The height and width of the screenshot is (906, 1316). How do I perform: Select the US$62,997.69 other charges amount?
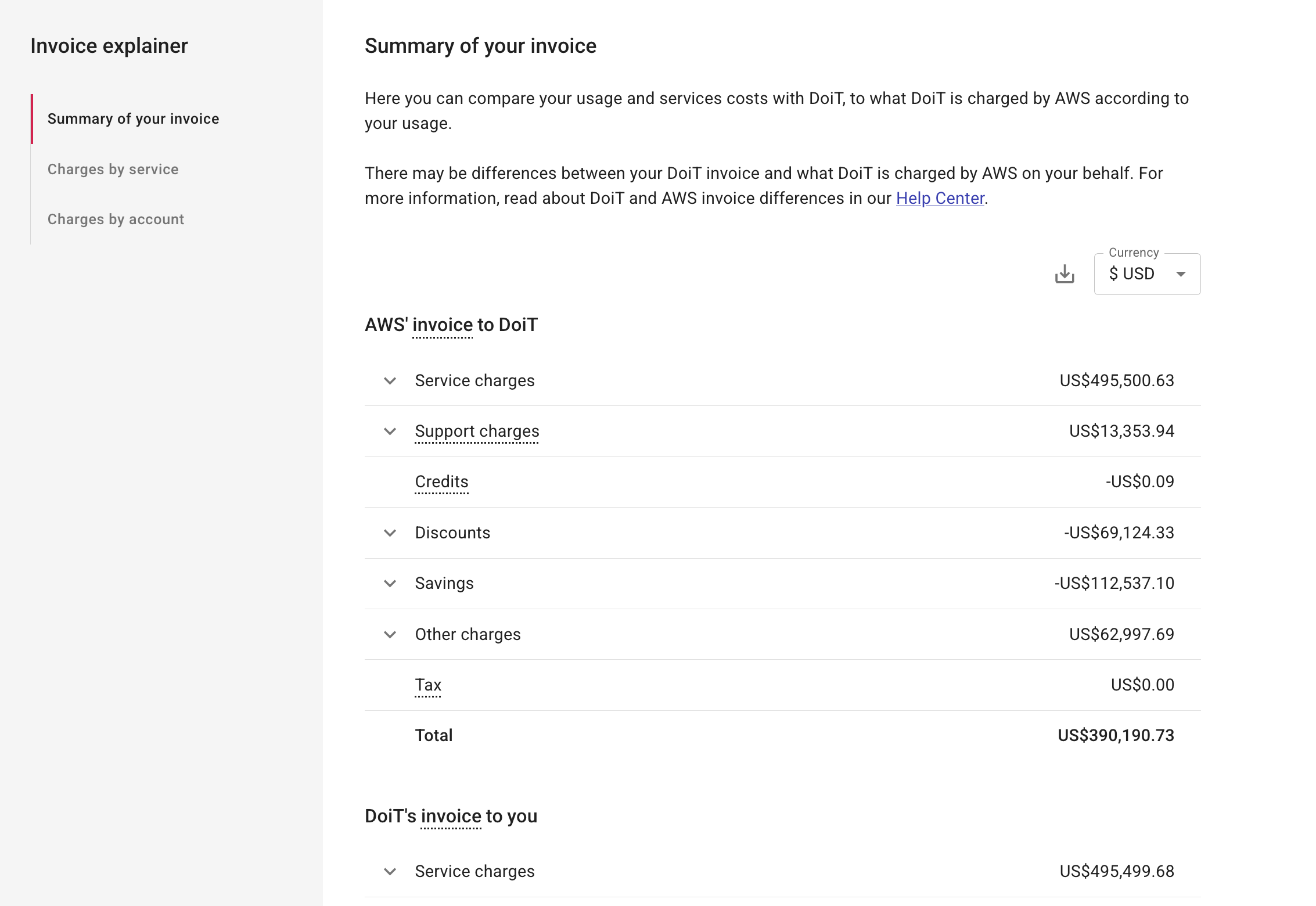[1121, 635]
